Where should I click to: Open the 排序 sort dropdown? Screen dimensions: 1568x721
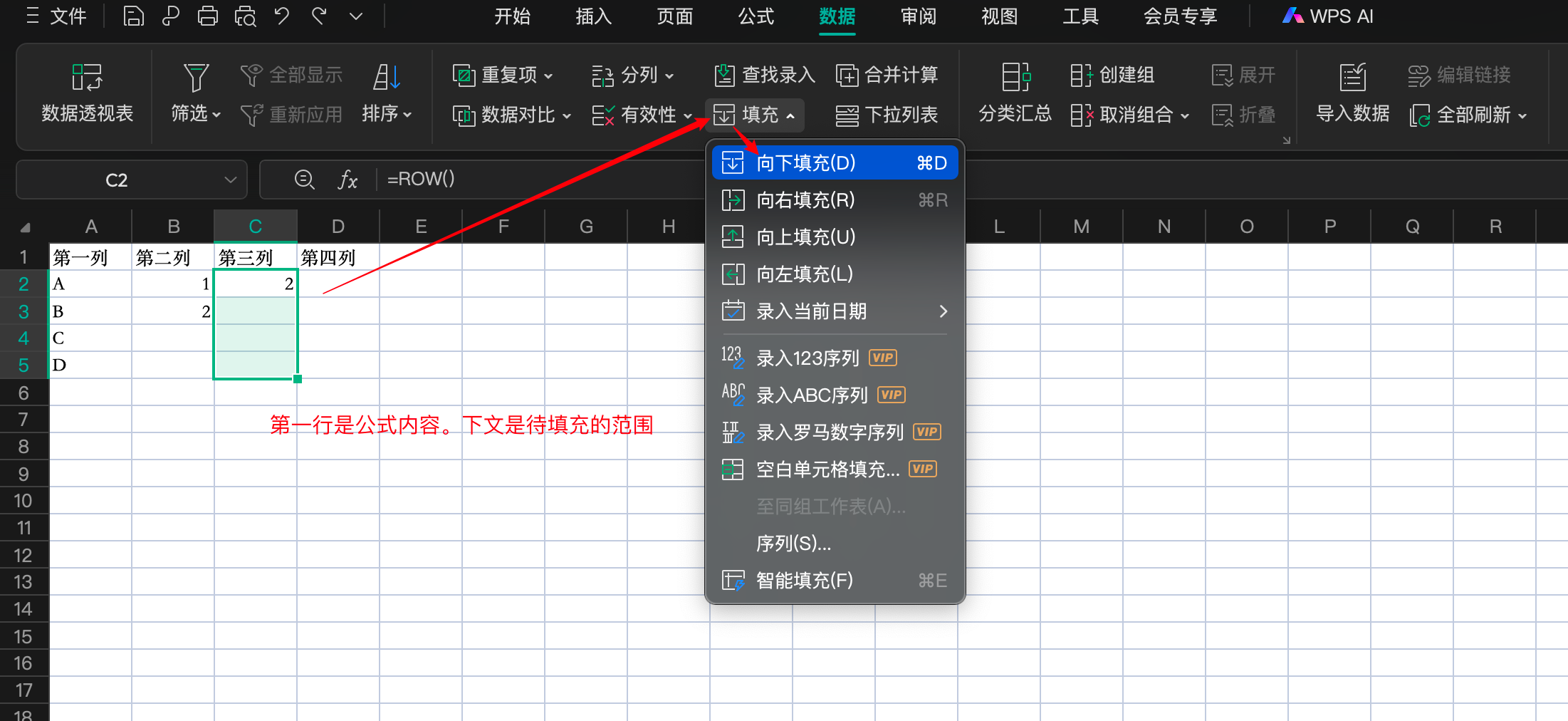[387, 114]
